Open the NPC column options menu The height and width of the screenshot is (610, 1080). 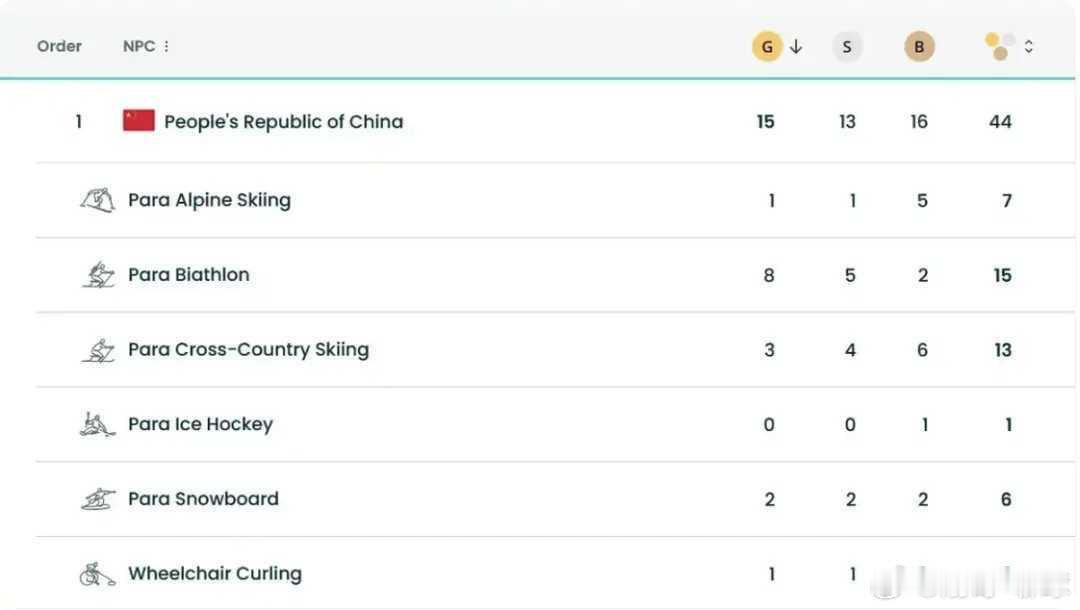pos(166,46)
